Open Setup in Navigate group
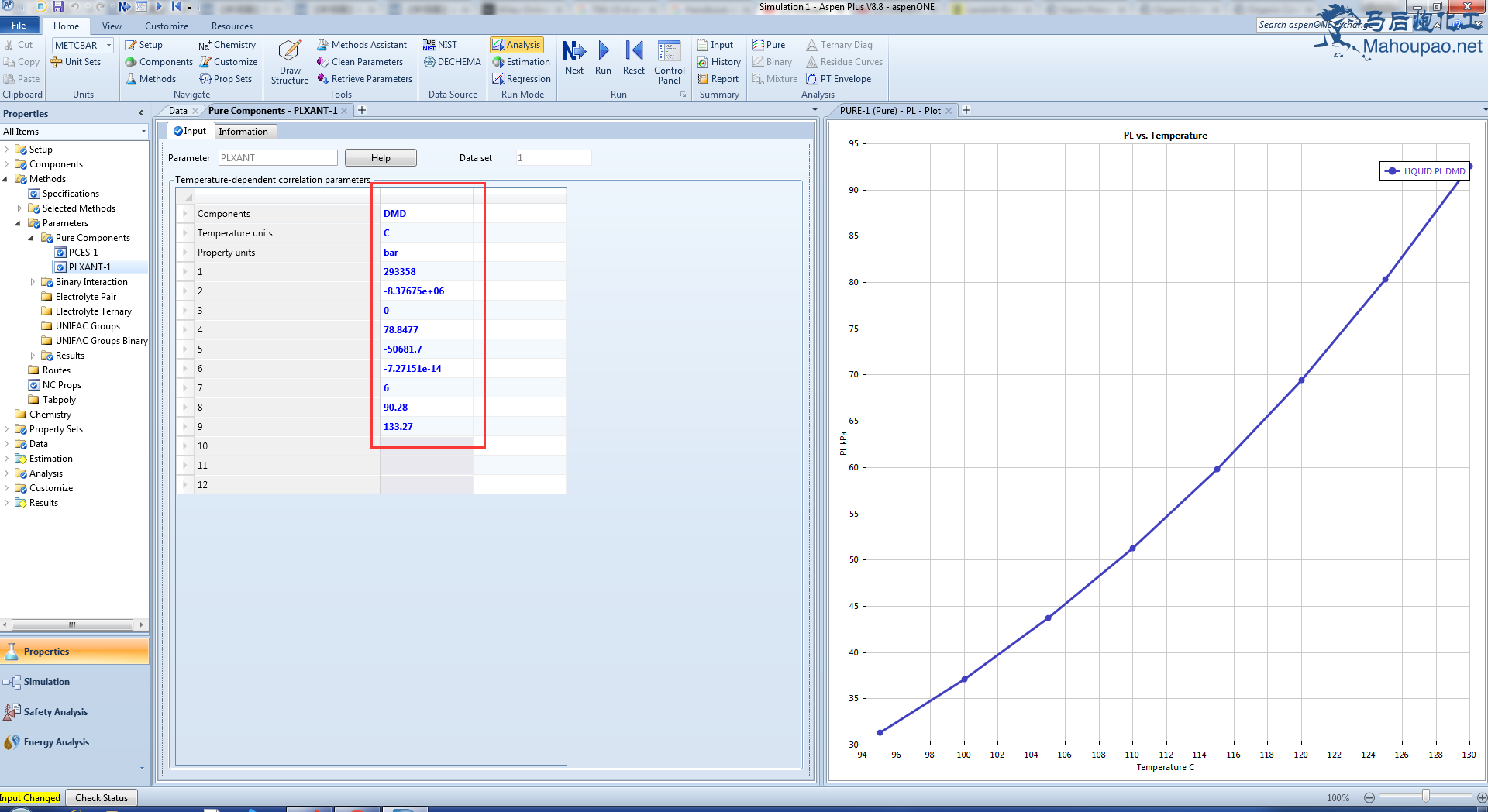 pos(143,45)
